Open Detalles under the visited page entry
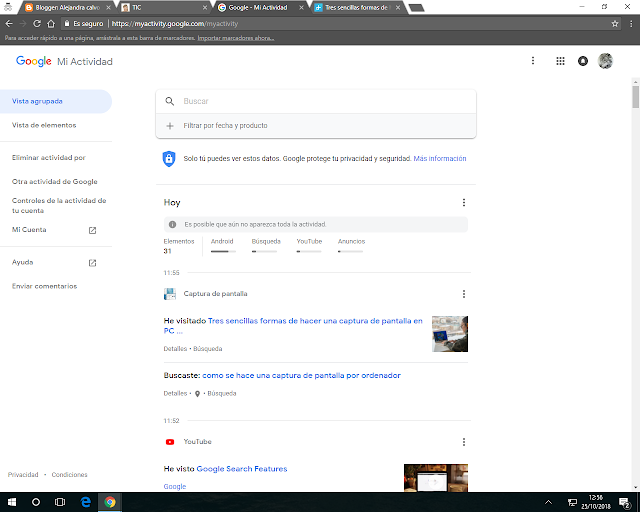640x512 pixels. click(x=175, y=349)
